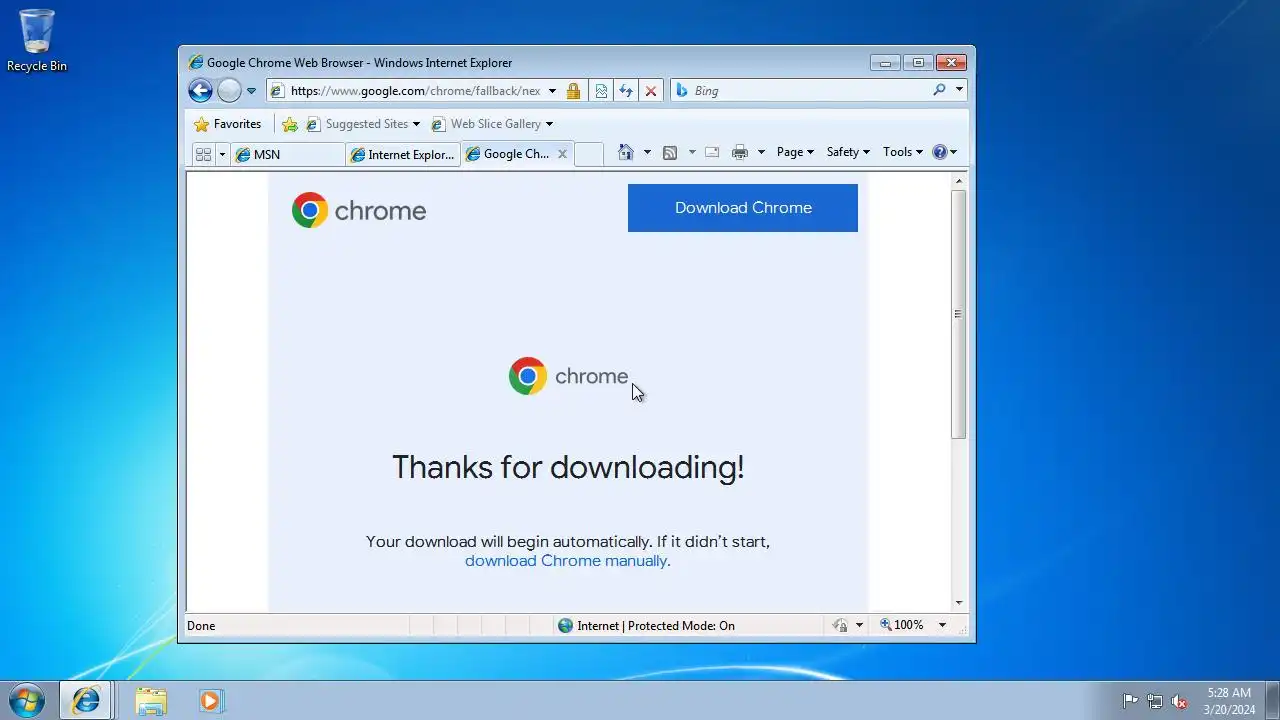Click the vertical scrollbar thumb
Screen dimensions: 1280x720
click(x=958, y=314)
